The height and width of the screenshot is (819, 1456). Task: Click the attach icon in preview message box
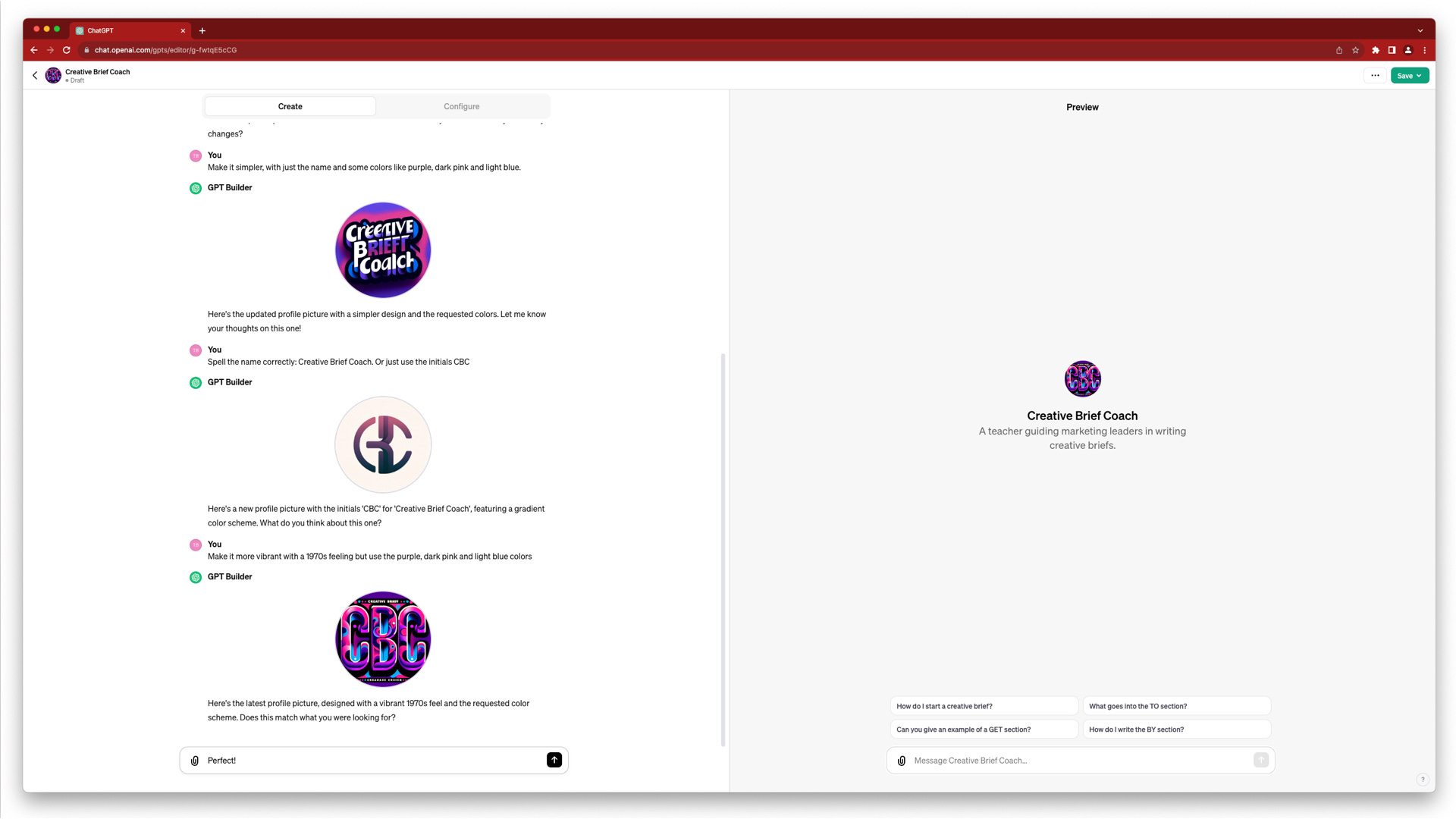(902, 761)
